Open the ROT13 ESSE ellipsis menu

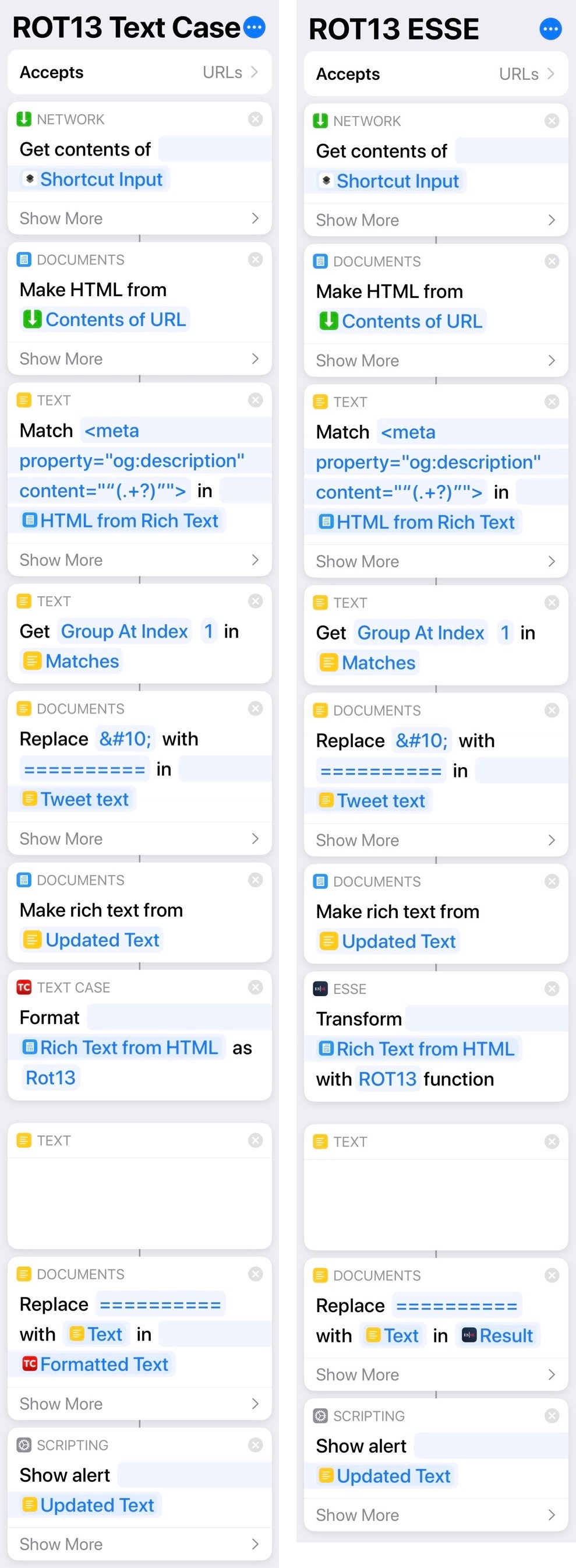pyautogui.click(x=550, y=29)
